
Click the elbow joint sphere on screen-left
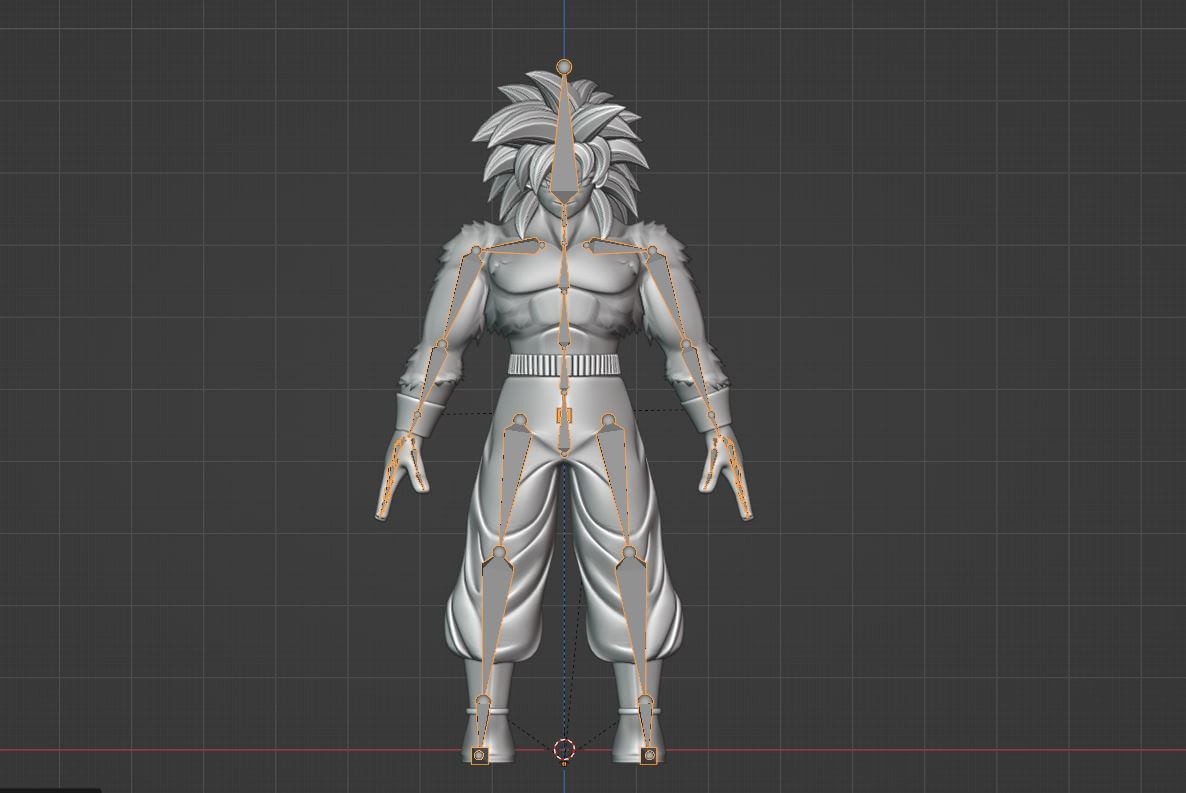[x=442, y=345]
